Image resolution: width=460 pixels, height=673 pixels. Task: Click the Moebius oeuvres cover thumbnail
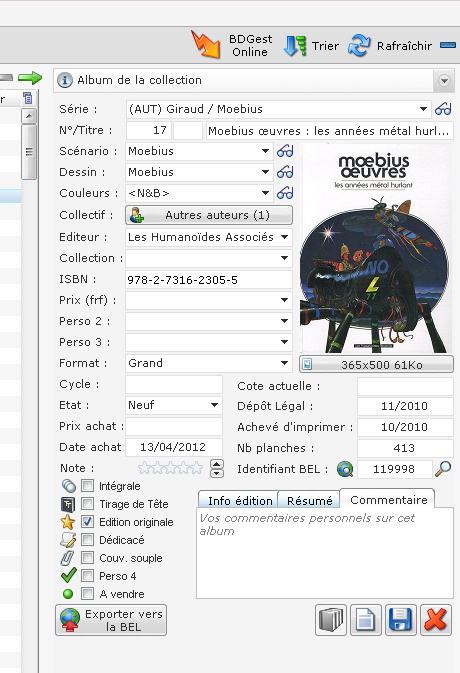click(376, 249)
